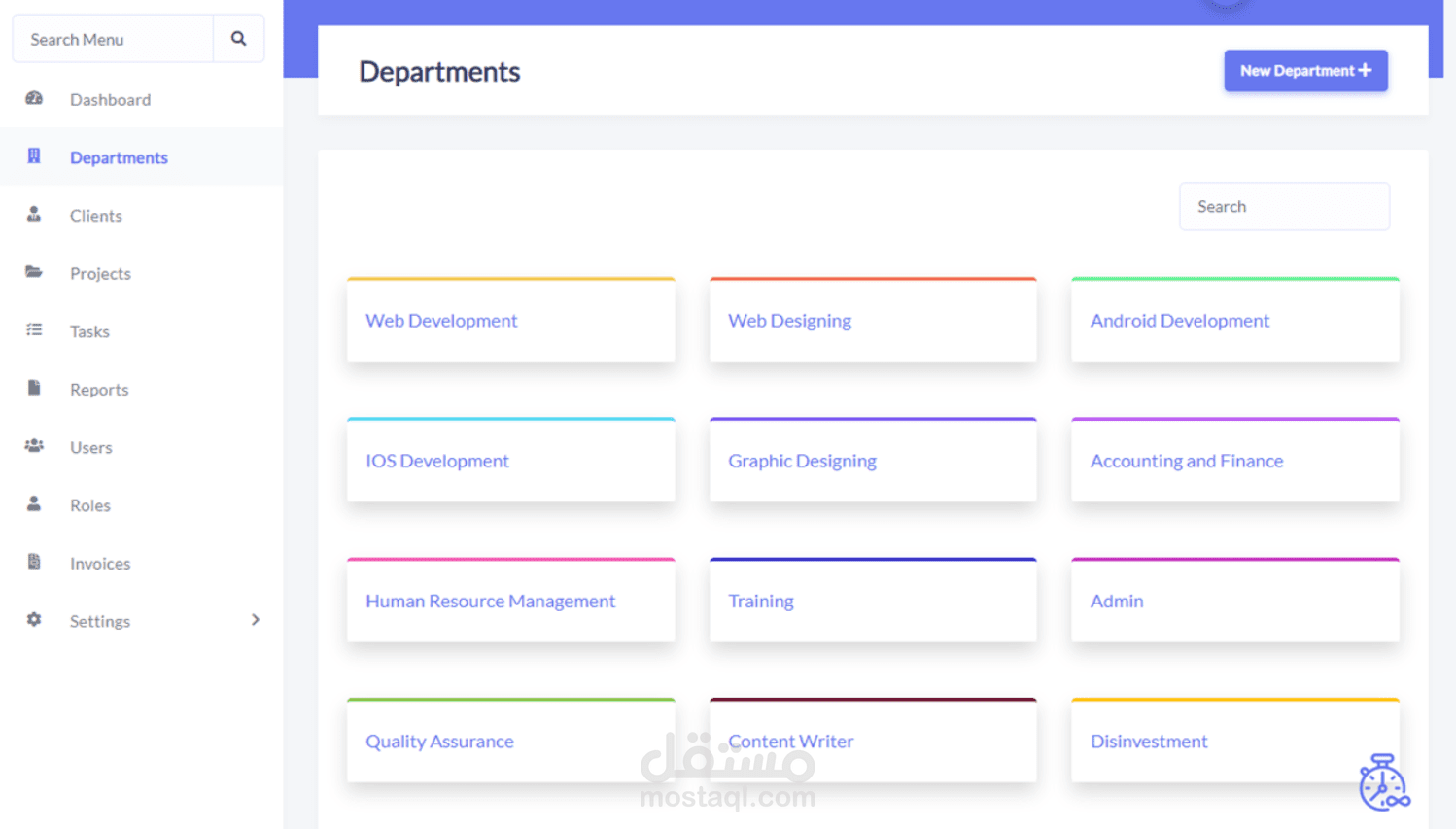Open the stopwatch timer icon
The image size is (1456, 829).
(x=1384, y=782)
